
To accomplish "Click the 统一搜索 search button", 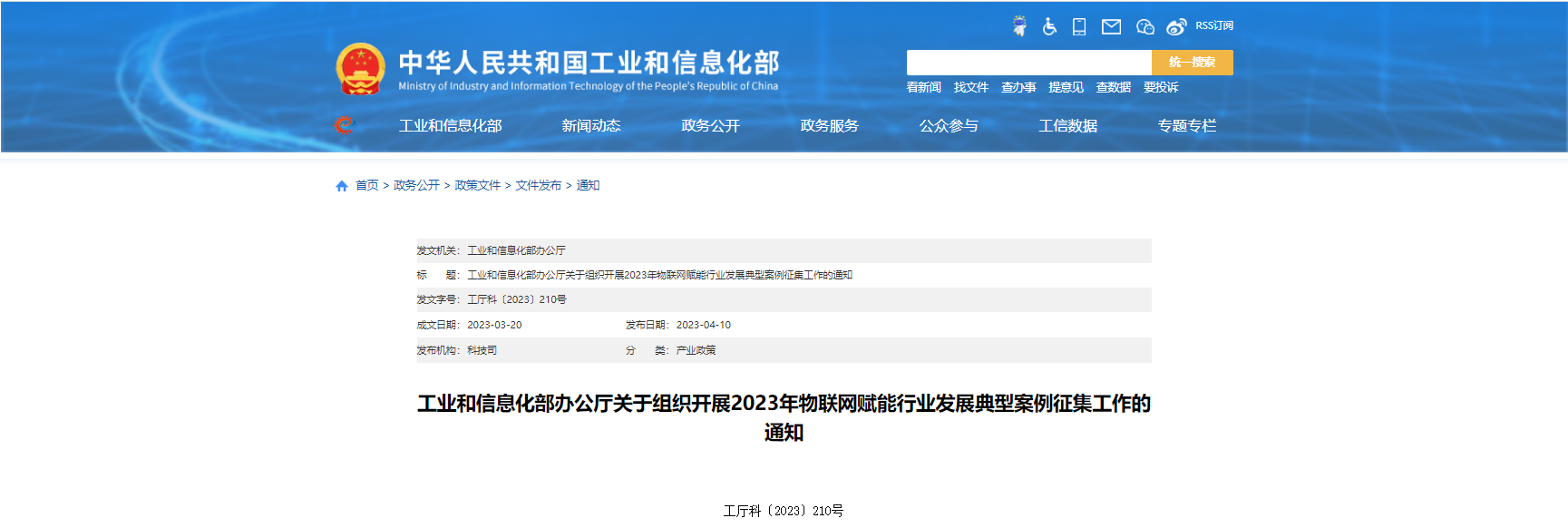I will click(x=1192, y=63).
